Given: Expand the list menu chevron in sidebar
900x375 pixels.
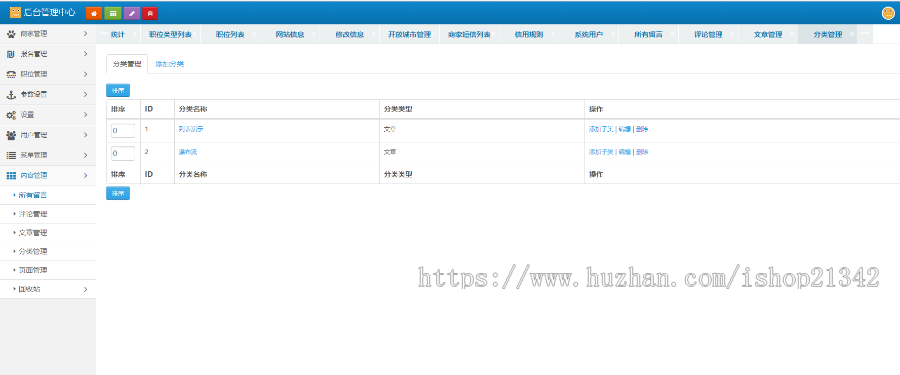Looking at the screenshot, I should point(85,155).
